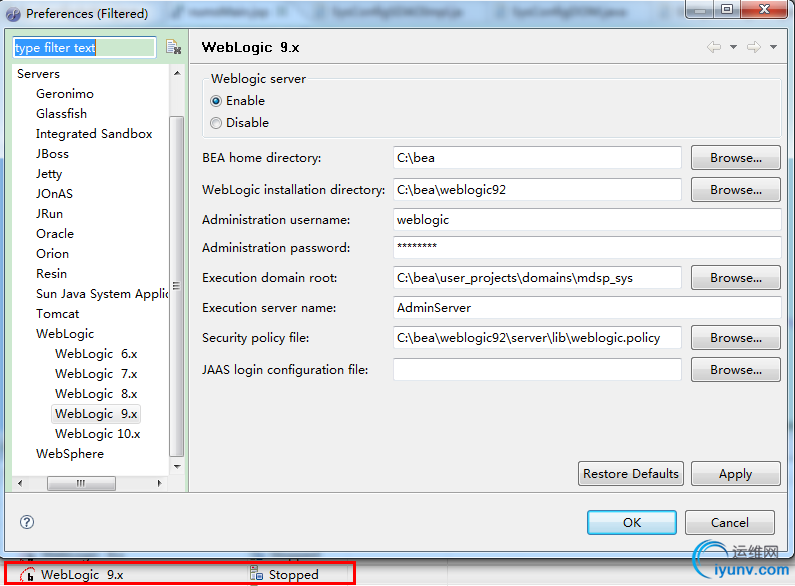Select Orion in the tree

tap(52, 253)
